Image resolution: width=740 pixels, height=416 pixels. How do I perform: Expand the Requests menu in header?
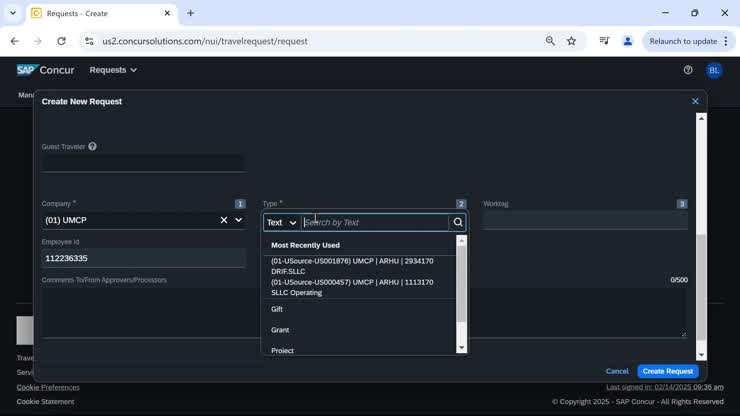(x=113, y=70)
